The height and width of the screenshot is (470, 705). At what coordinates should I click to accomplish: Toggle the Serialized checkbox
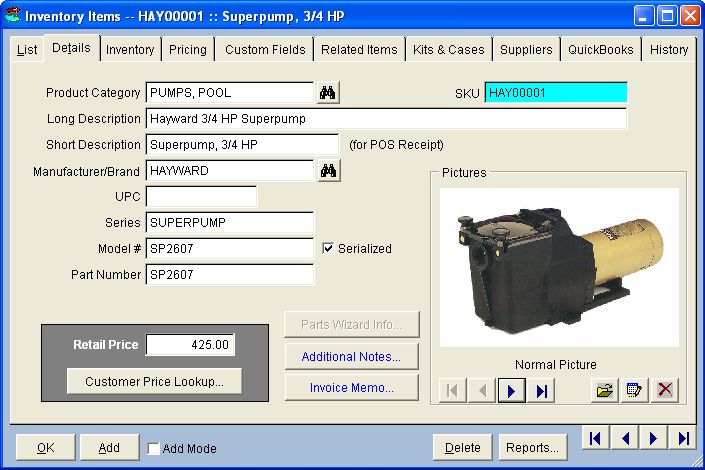coord(328,248)
